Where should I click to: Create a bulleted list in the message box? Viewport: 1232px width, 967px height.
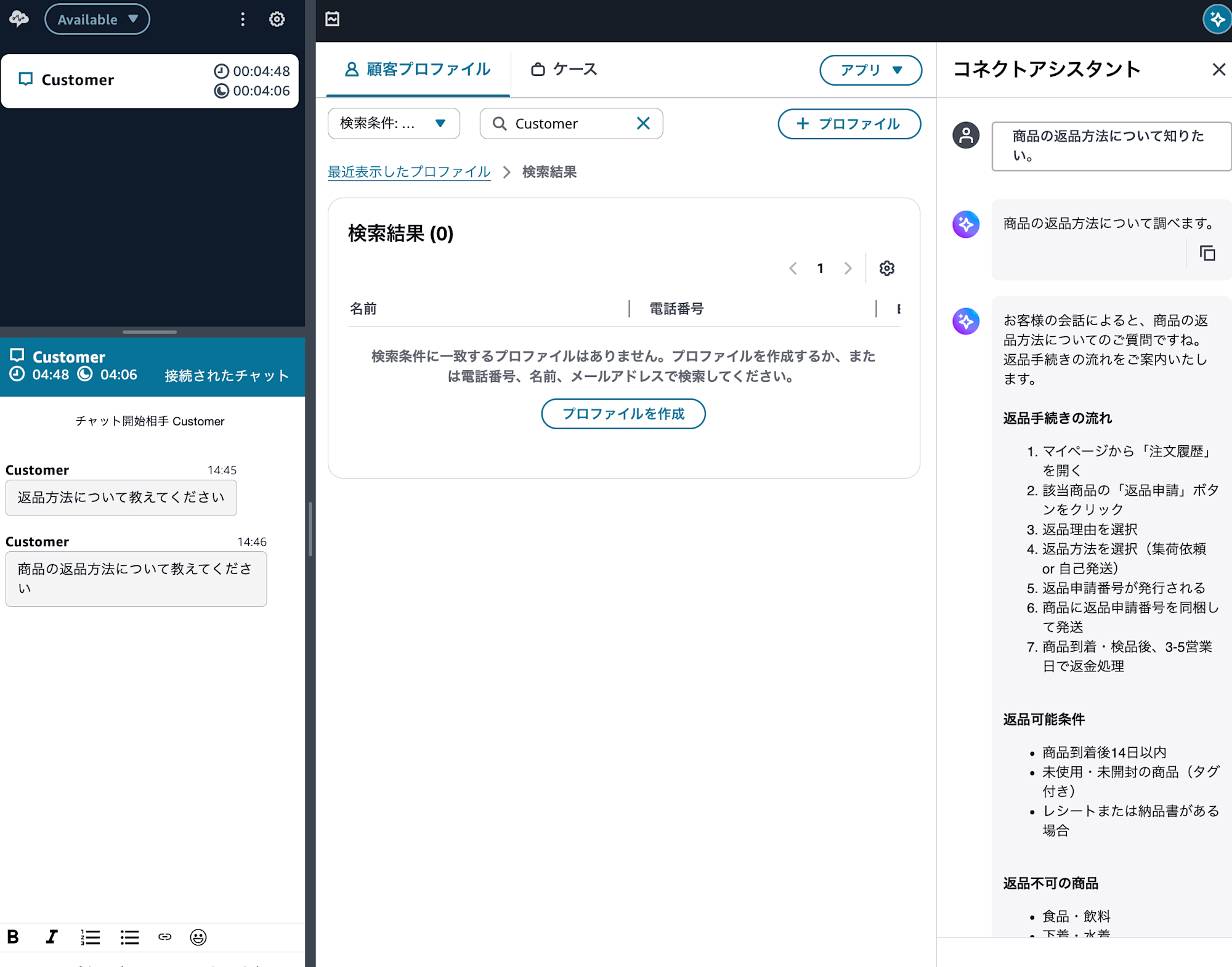coord(129,937)
